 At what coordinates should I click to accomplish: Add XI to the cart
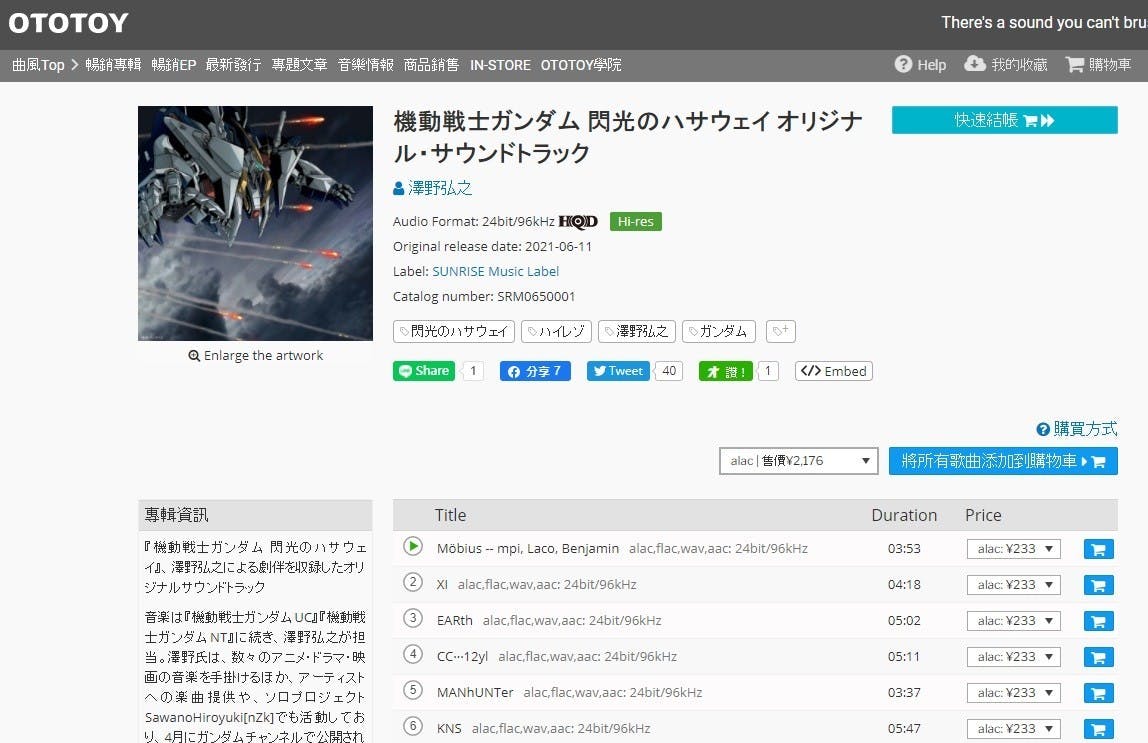tap(1098, 585)
